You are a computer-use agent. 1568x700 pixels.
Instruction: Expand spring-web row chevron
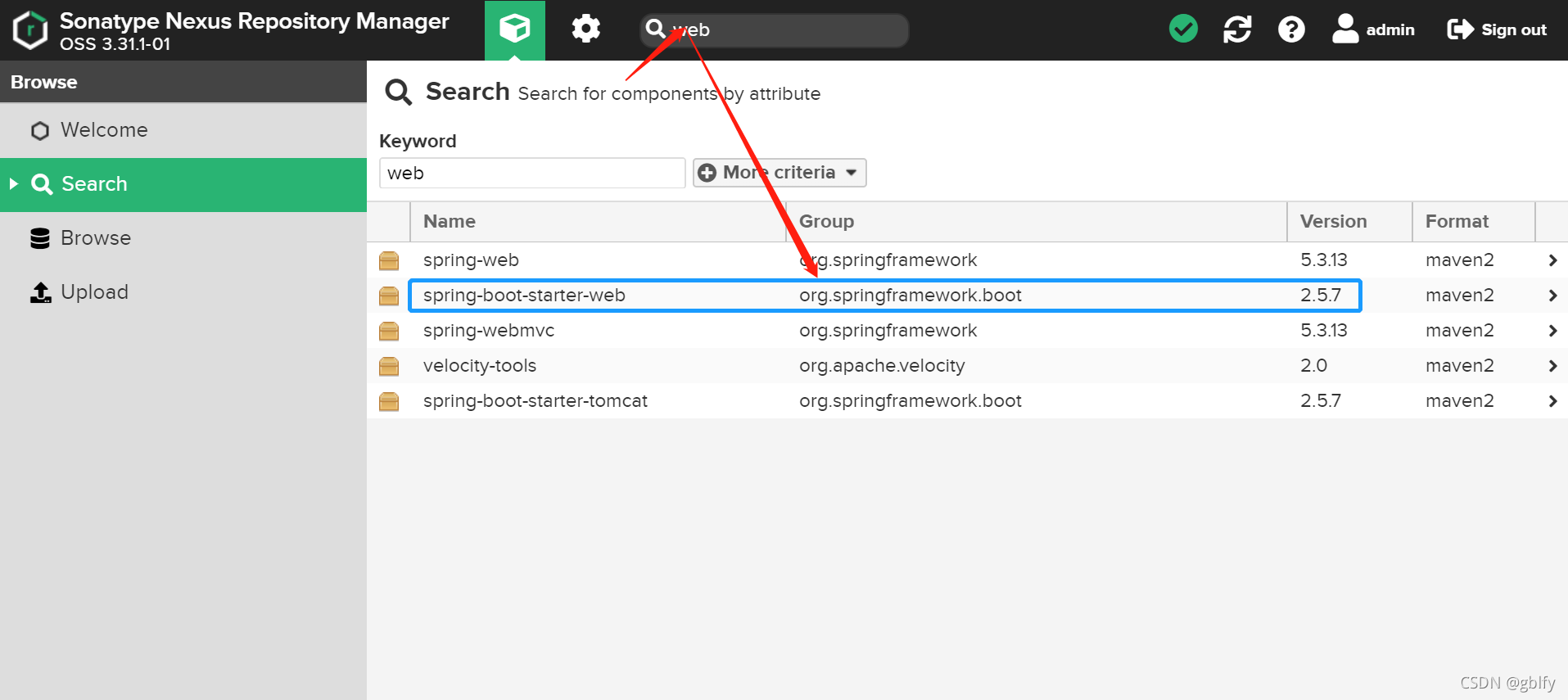pyautogui.click(x=1552, y=260)
